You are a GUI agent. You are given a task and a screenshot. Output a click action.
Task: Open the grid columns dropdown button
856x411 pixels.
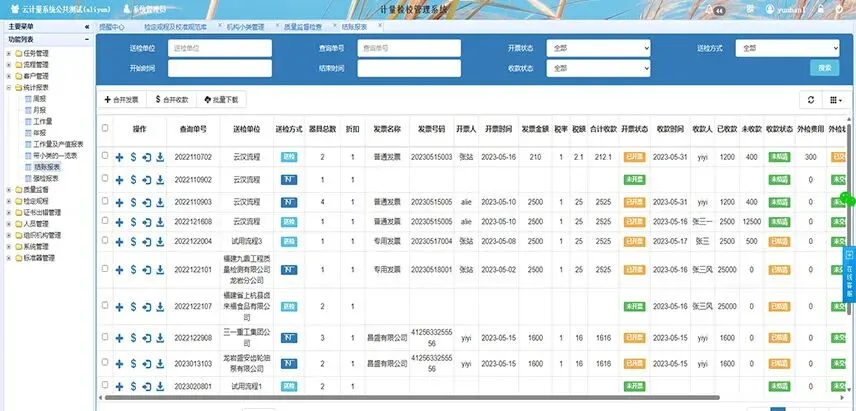[836, 99]
